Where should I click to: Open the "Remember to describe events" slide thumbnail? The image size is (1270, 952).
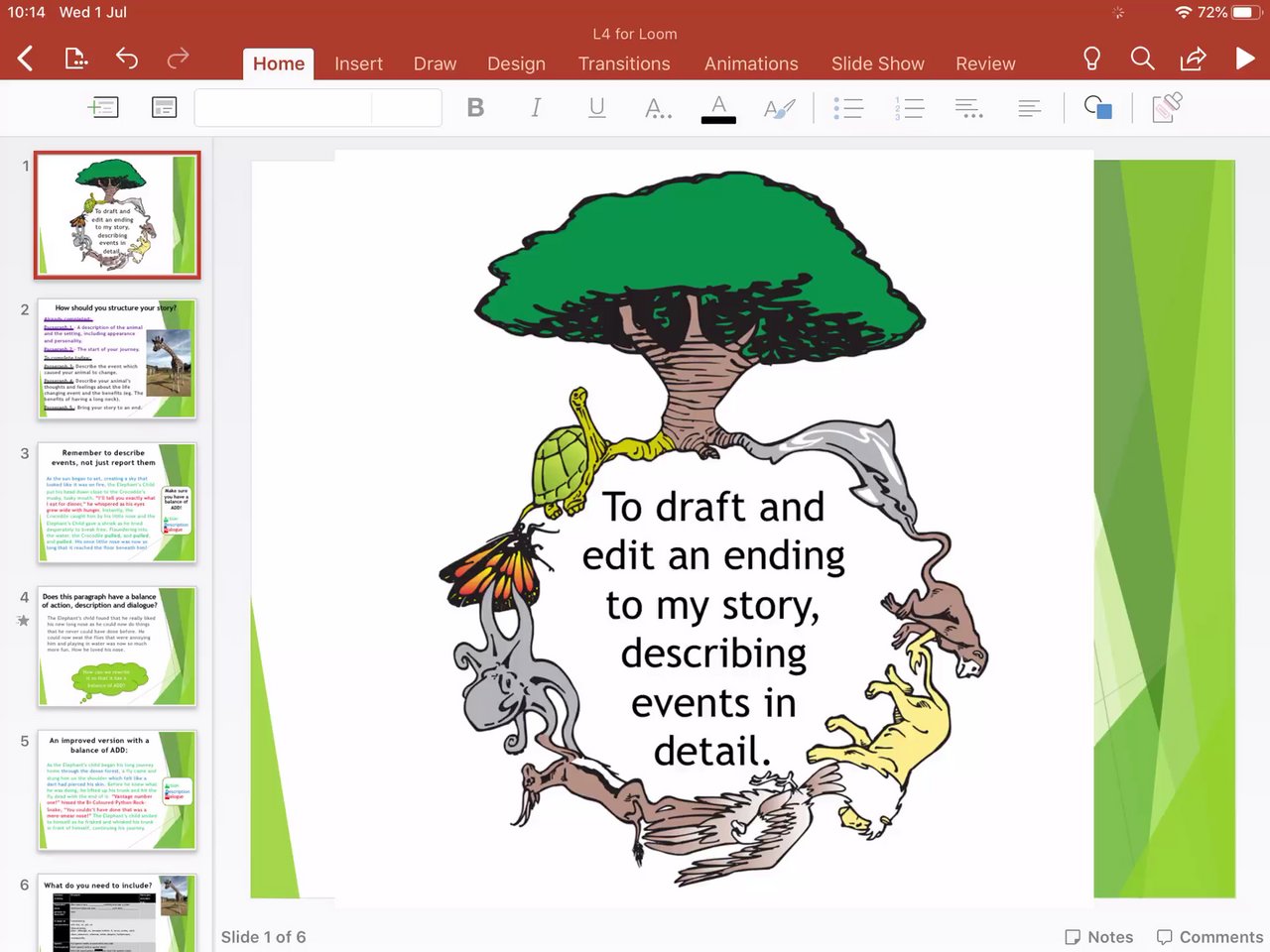click(x=117, y=503)
